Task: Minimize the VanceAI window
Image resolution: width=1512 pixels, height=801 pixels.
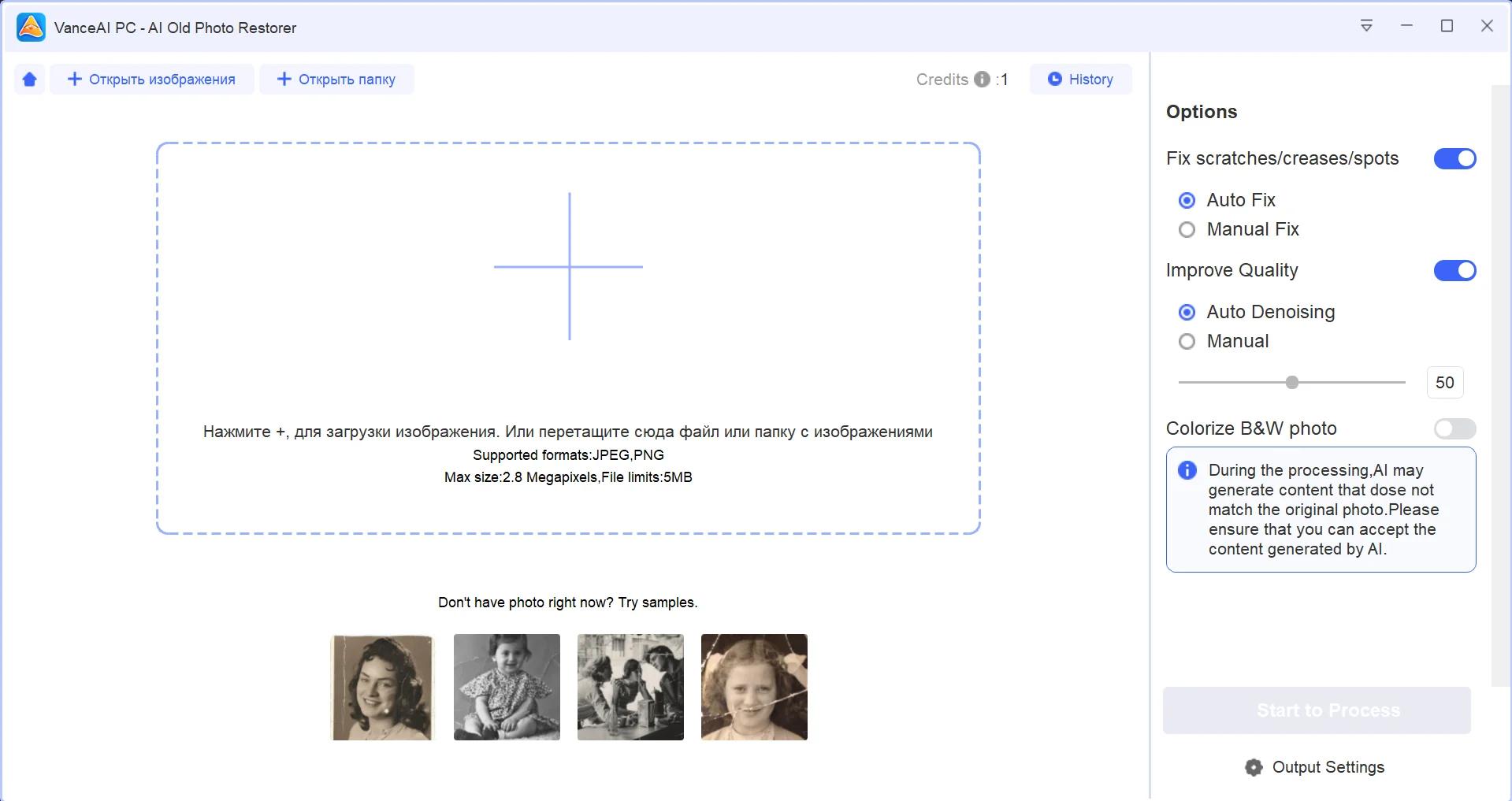Action: click(x=1406, y=26)
